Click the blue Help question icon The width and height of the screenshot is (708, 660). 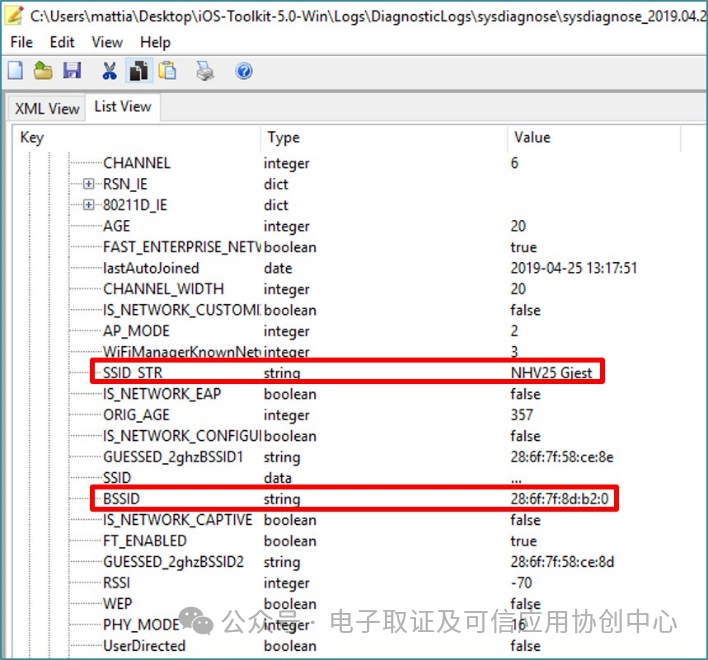pyautogui.click(x=244, y=71)
